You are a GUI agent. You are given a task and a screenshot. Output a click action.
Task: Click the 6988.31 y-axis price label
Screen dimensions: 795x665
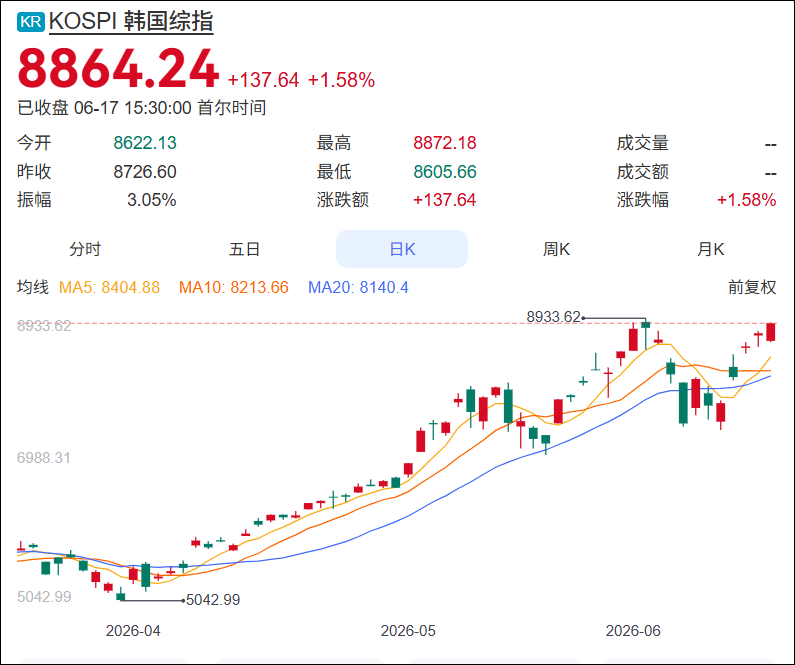click(44, 458)
